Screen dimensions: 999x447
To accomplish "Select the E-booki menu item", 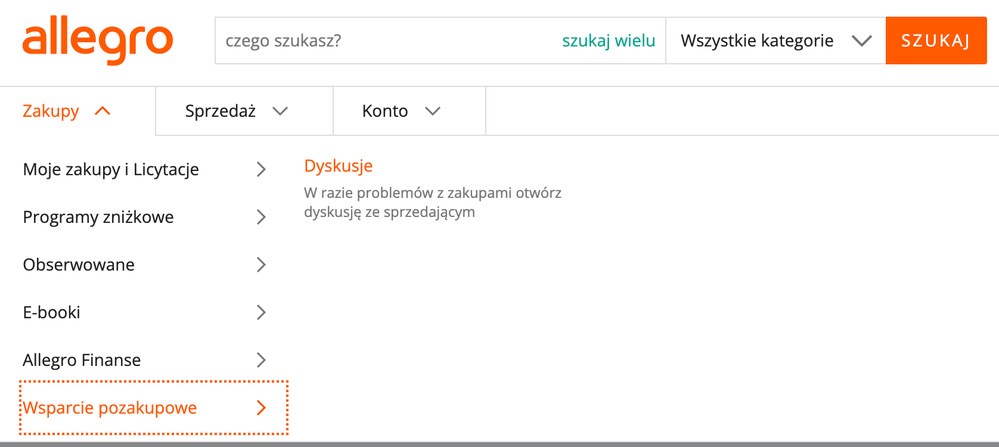I will point(145,313).
